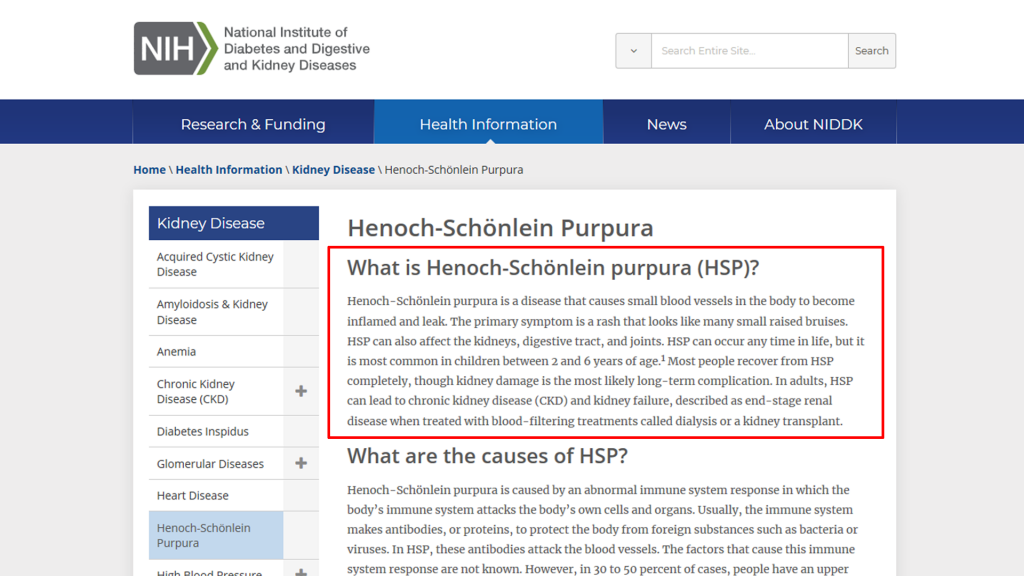Click the Health Information breadcrumb link
Viewport: 1024px width, 576px height.
click(229, 170)
